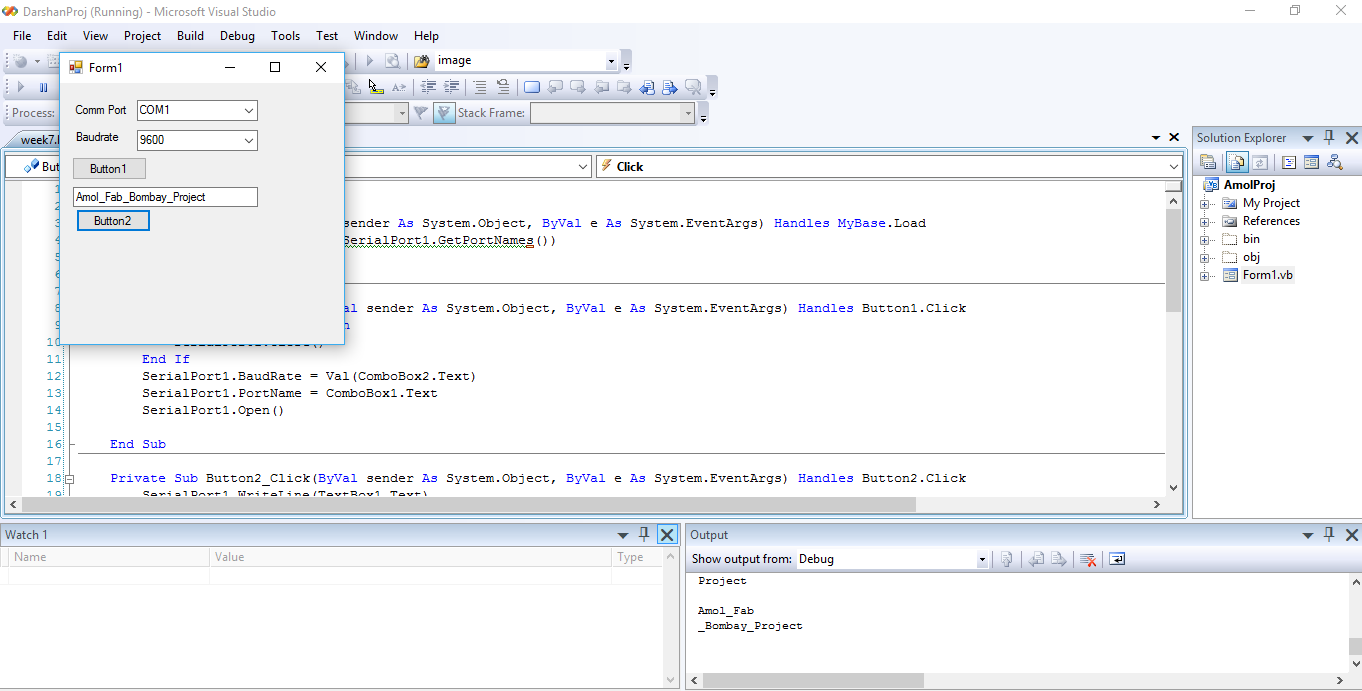
Task: Open the Window menu
Action: 375,35
